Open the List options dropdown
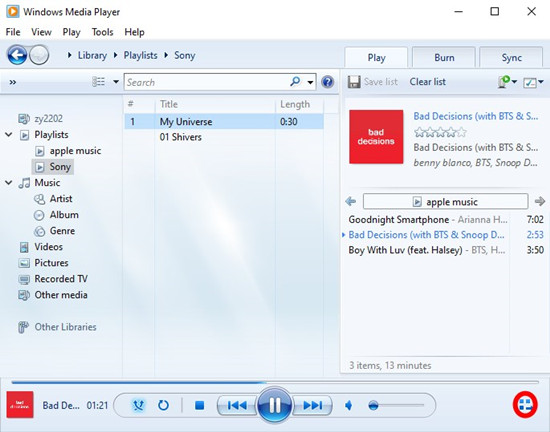The height and width of the screenshot is (432, 550). [x=533, y=82]
